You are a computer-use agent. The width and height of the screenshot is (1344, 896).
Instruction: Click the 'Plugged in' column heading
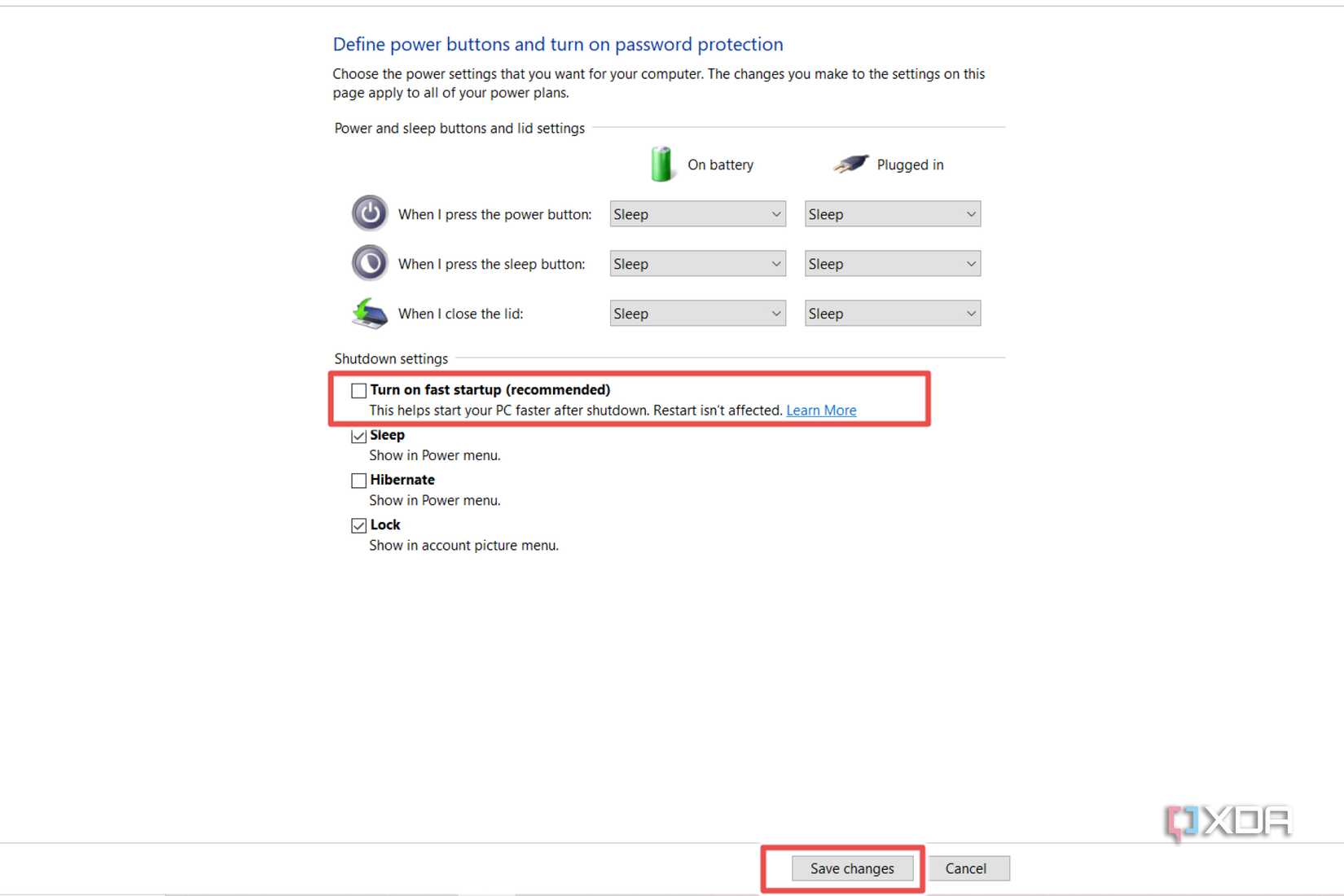[x=910, y=165]
